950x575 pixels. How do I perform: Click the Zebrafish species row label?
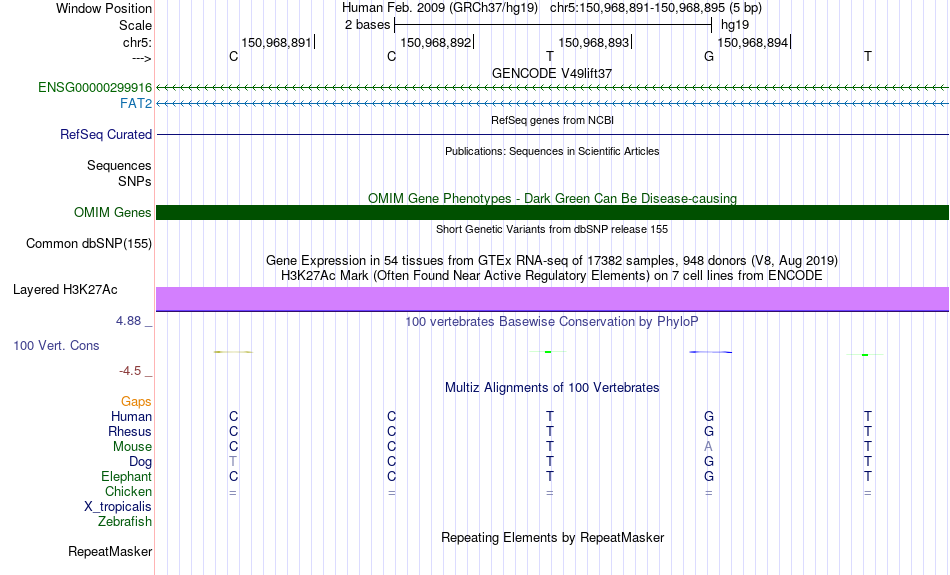125,521
